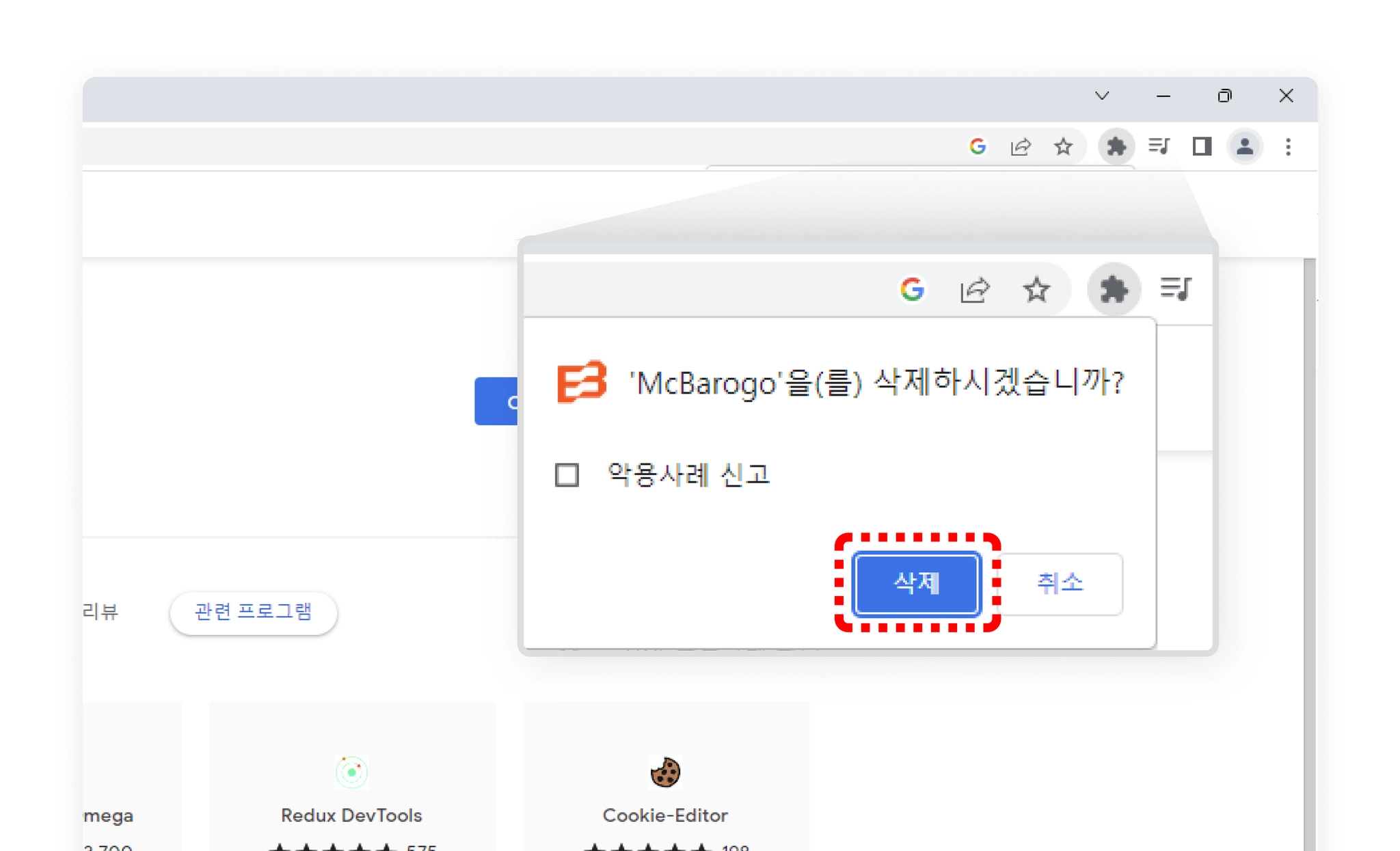Click the magnified puzzle extensions icon

click(x=1114, y=290)
